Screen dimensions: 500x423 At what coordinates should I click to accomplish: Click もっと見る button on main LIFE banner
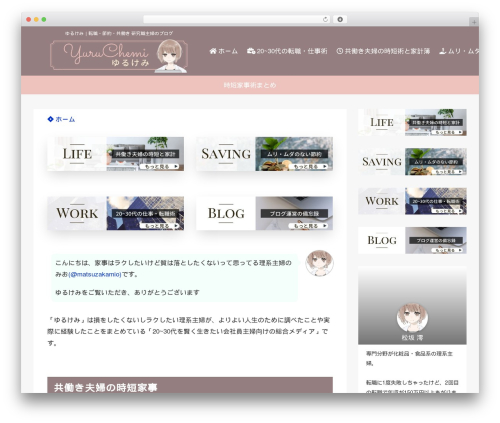click(159, 166)
